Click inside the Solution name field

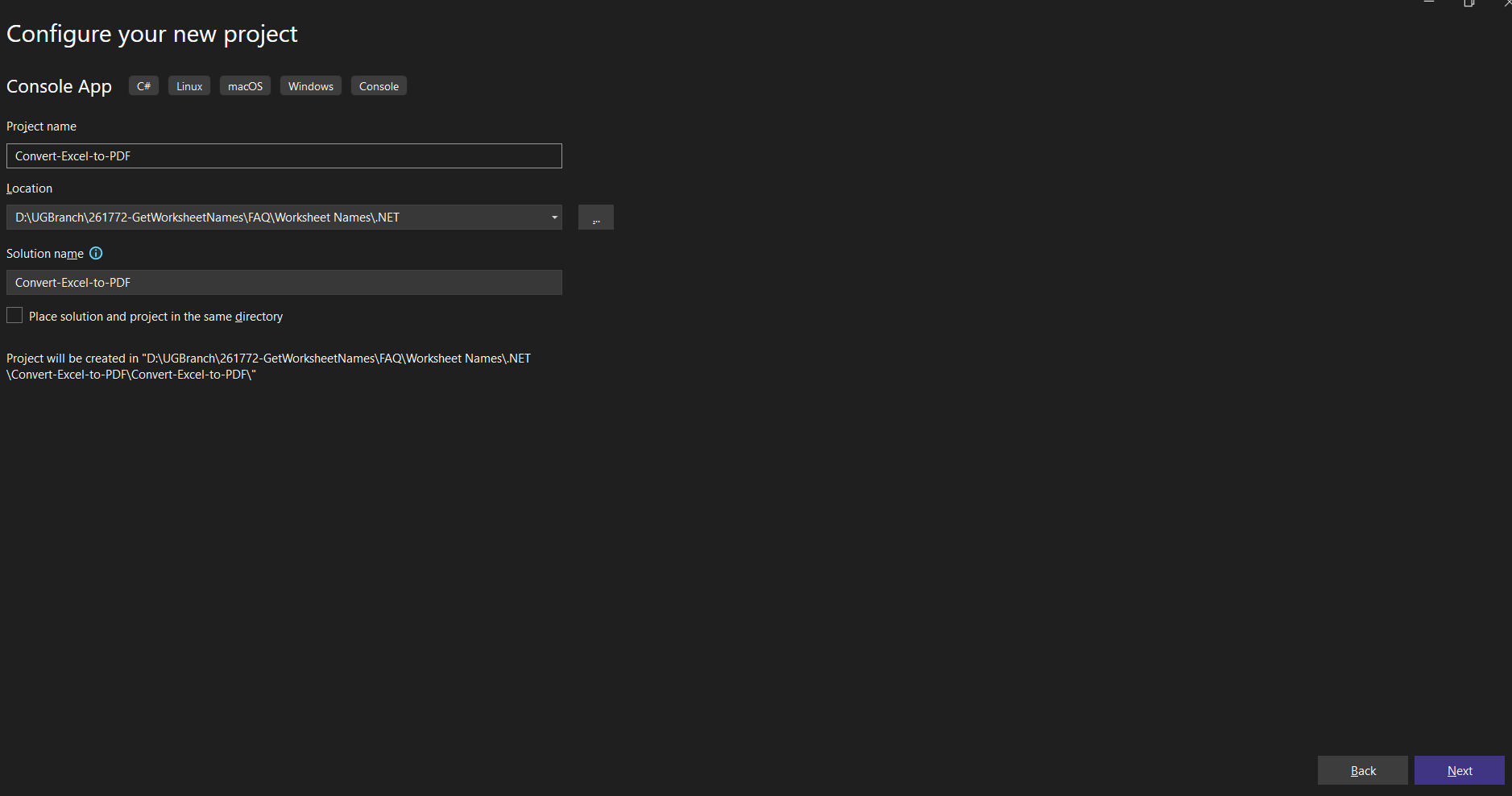(x=284, y=282)
